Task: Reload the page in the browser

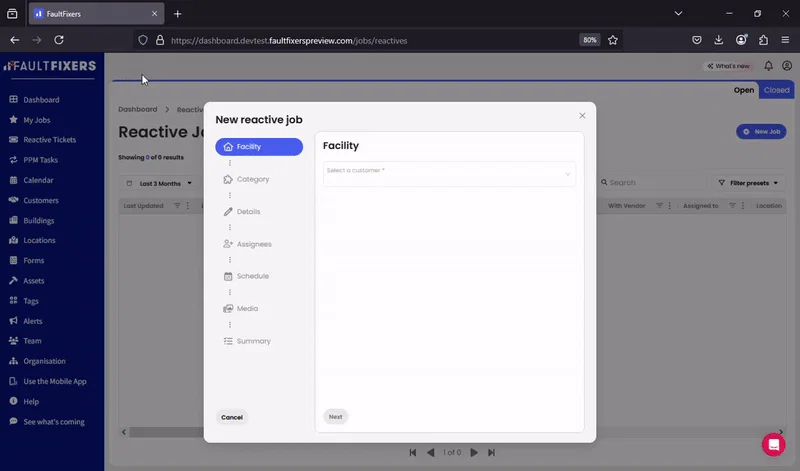Action: point(59,40)
